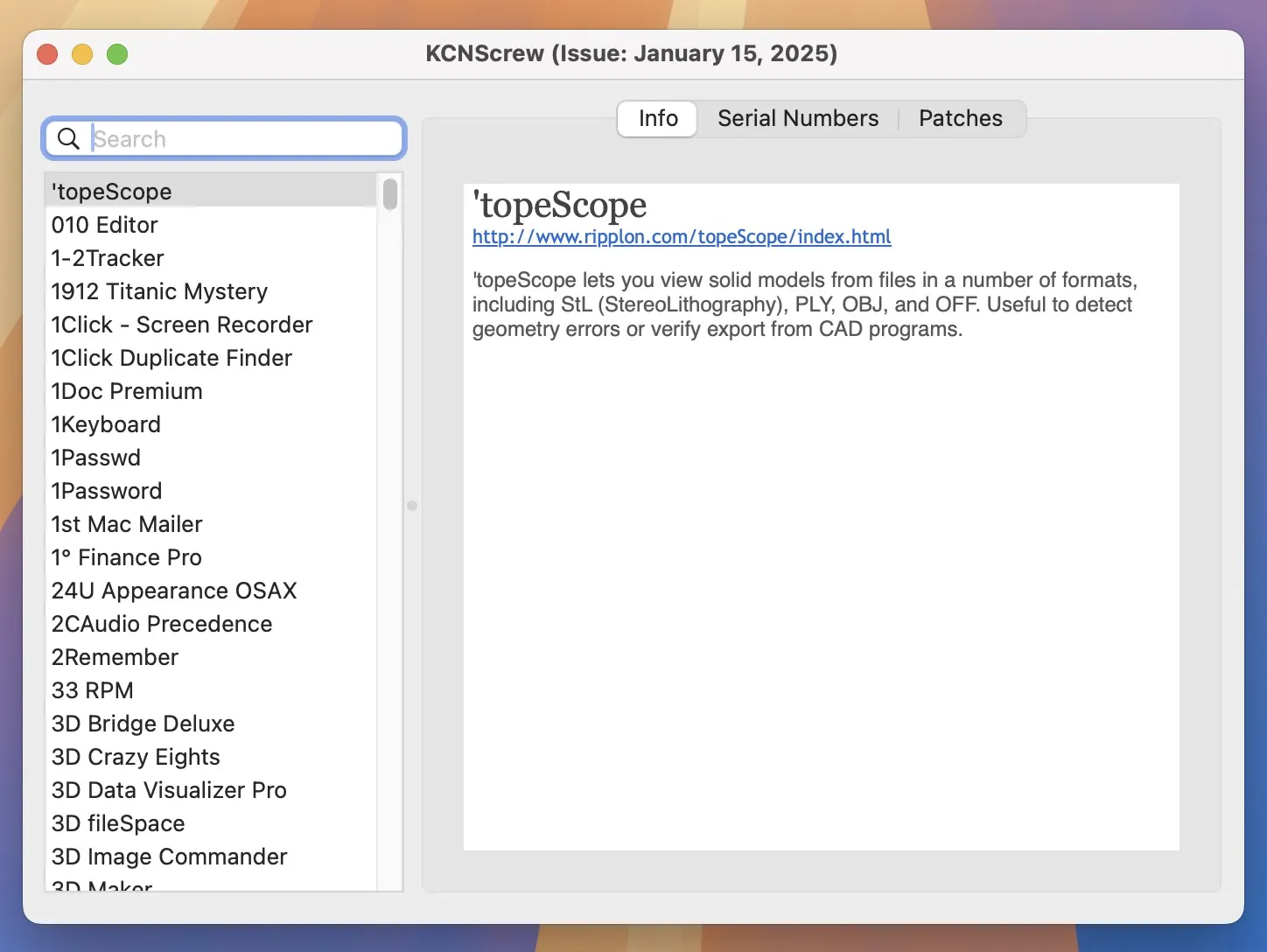Switch to the Info tab
Viewport: 1267px width, 952px height.
click(658, 118)
